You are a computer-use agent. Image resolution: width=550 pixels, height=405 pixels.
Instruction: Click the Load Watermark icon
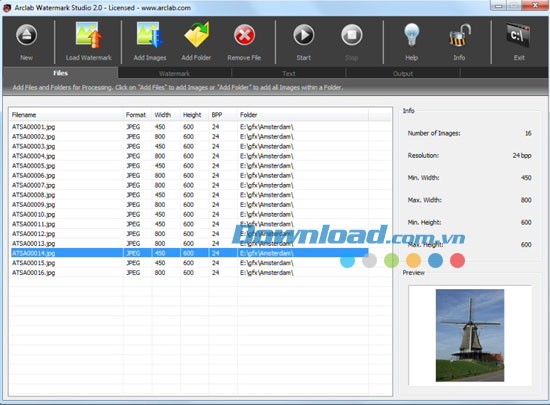click(89, 35)
